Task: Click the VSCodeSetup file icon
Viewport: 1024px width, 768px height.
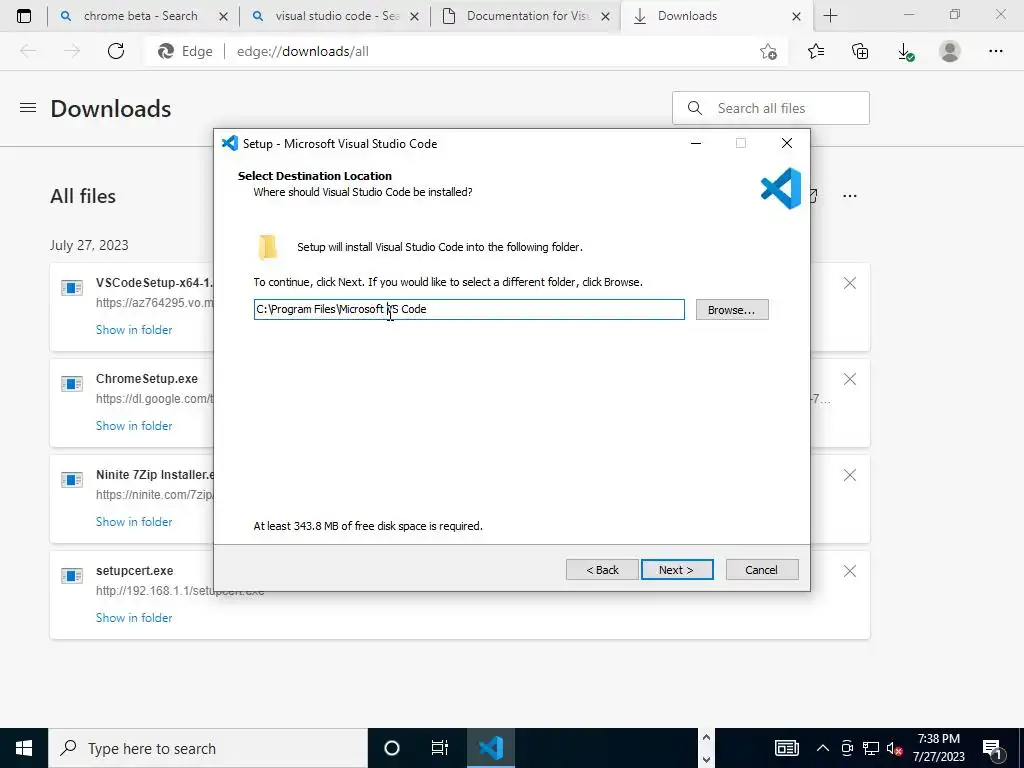Action: (72, 287)
